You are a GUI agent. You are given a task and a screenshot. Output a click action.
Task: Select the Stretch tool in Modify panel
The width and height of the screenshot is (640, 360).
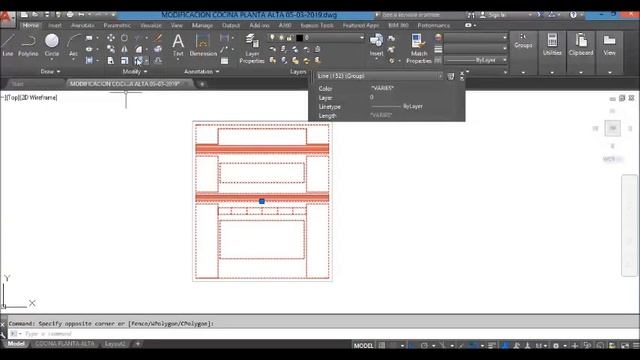[x=111, y=61]
